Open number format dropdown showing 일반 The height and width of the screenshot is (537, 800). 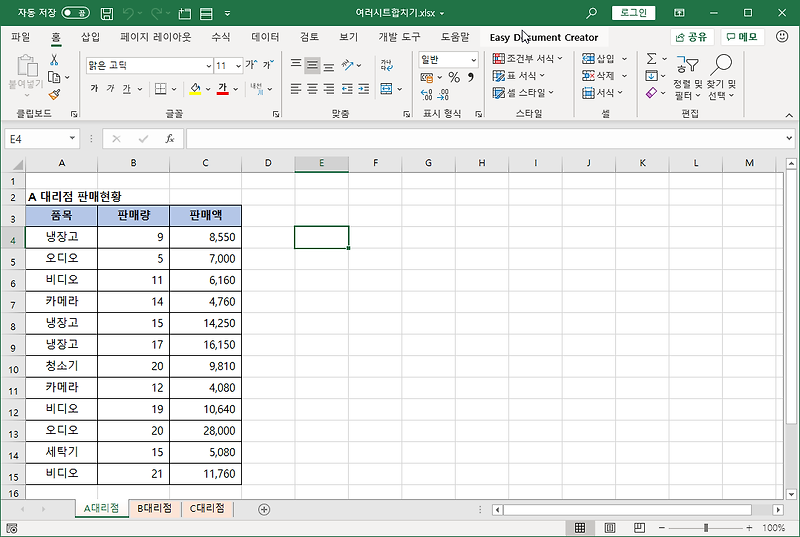point(473,60)
